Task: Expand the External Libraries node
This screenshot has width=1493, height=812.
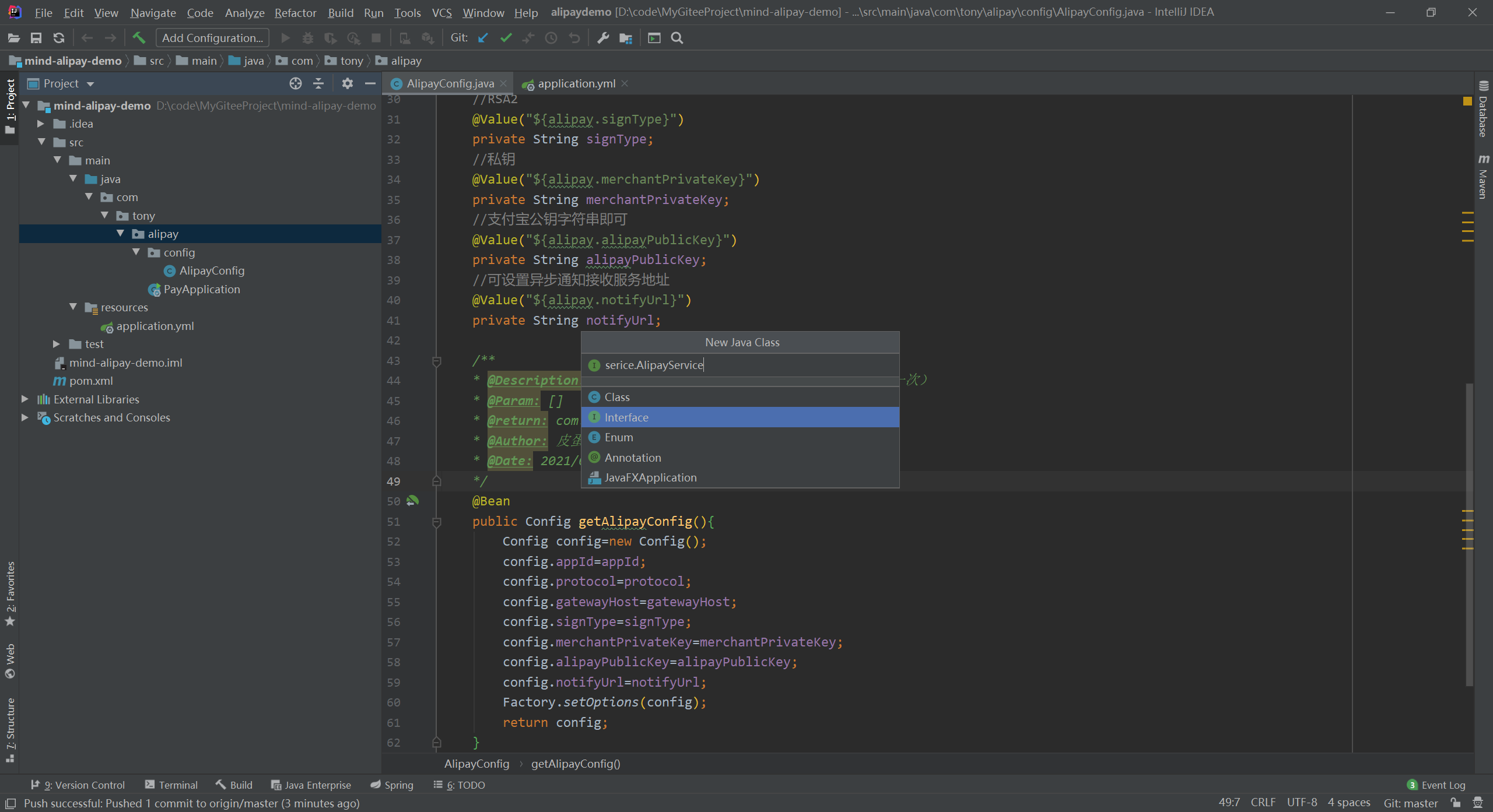Action: [x=25, y=399]
